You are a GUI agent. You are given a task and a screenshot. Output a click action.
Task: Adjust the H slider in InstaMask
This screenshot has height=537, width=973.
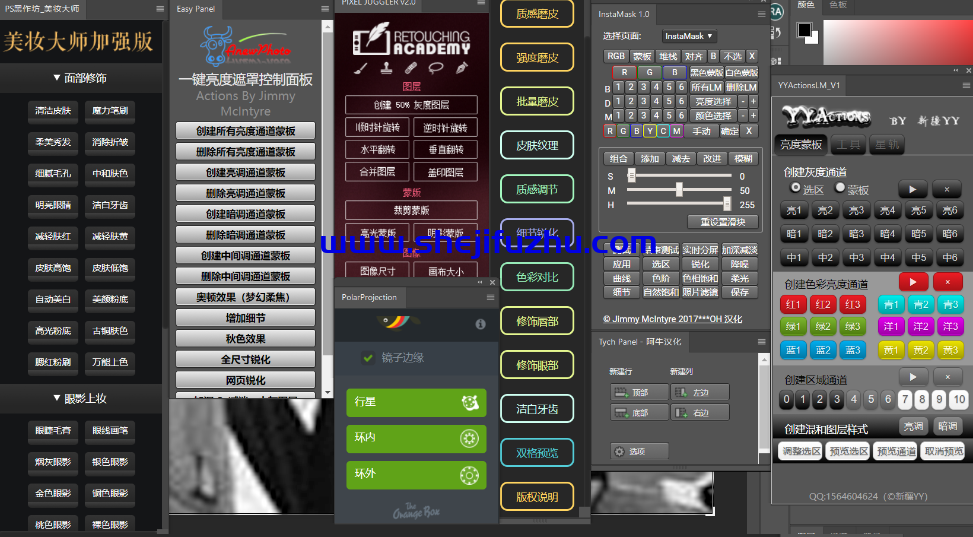tap(727, 204)
